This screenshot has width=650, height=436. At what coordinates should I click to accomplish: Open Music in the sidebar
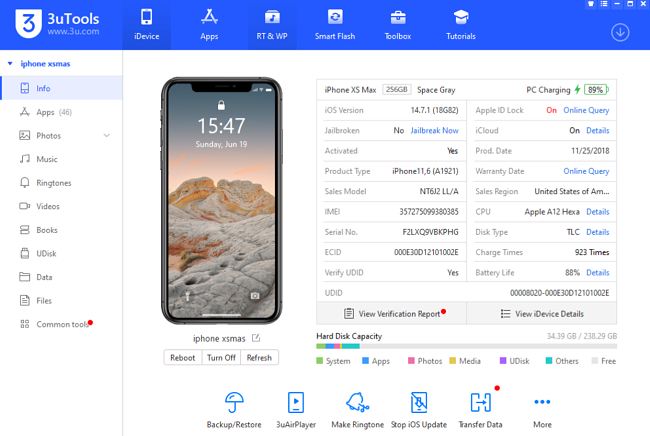(x=61, y=159)
